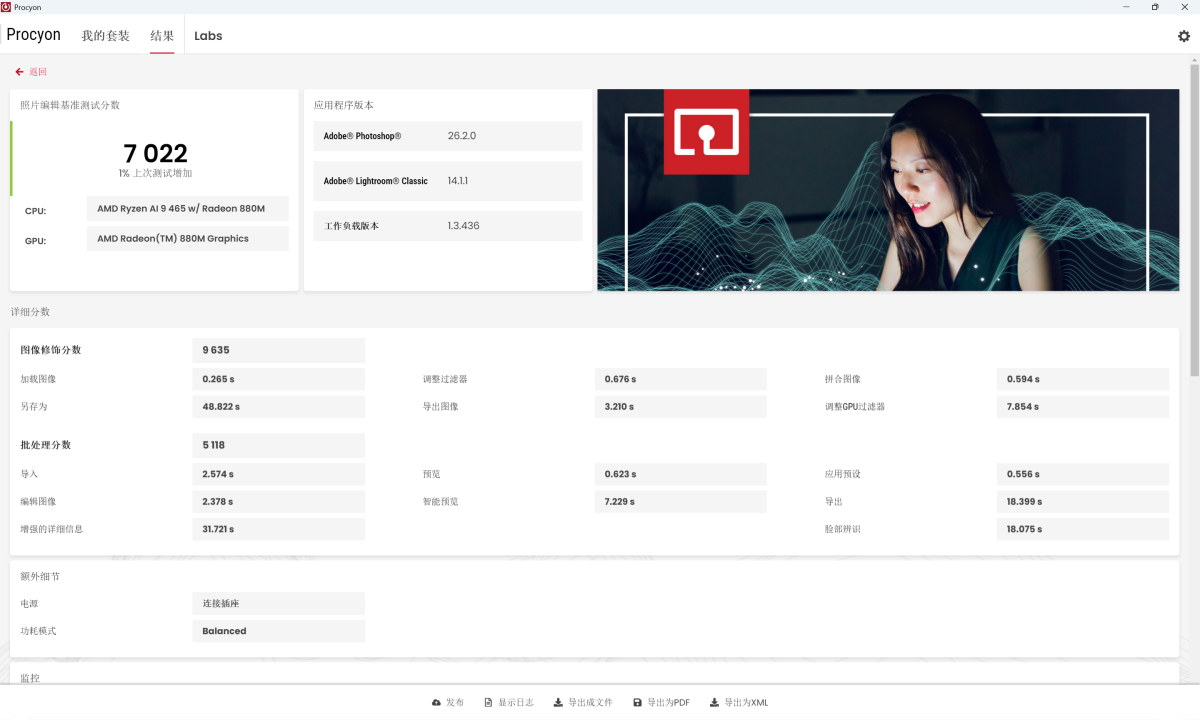Click the Procyon app icon in title bar

click(7, 7)
